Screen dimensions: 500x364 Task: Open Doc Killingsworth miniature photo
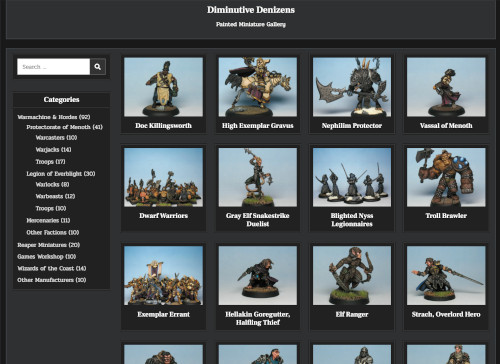click(x=163, y=87)
